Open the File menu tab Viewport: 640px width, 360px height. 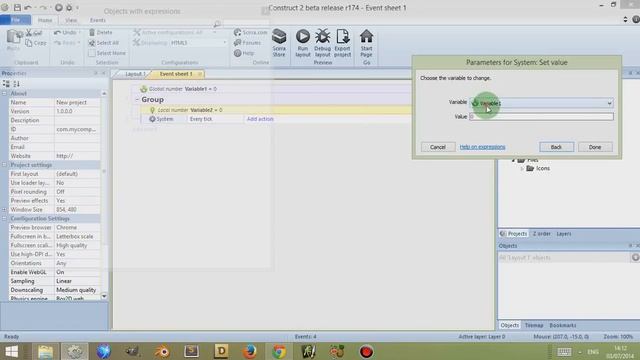click(x=16, y=20)
